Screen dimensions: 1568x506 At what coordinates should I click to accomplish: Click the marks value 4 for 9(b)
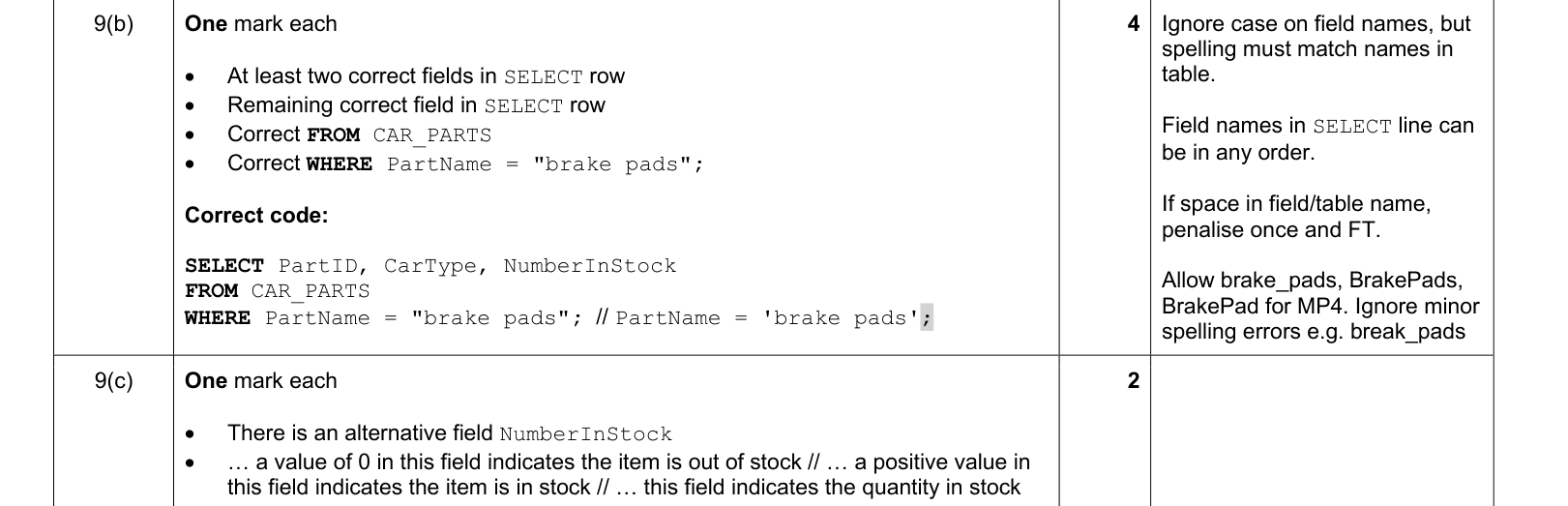pos(1133,24)
